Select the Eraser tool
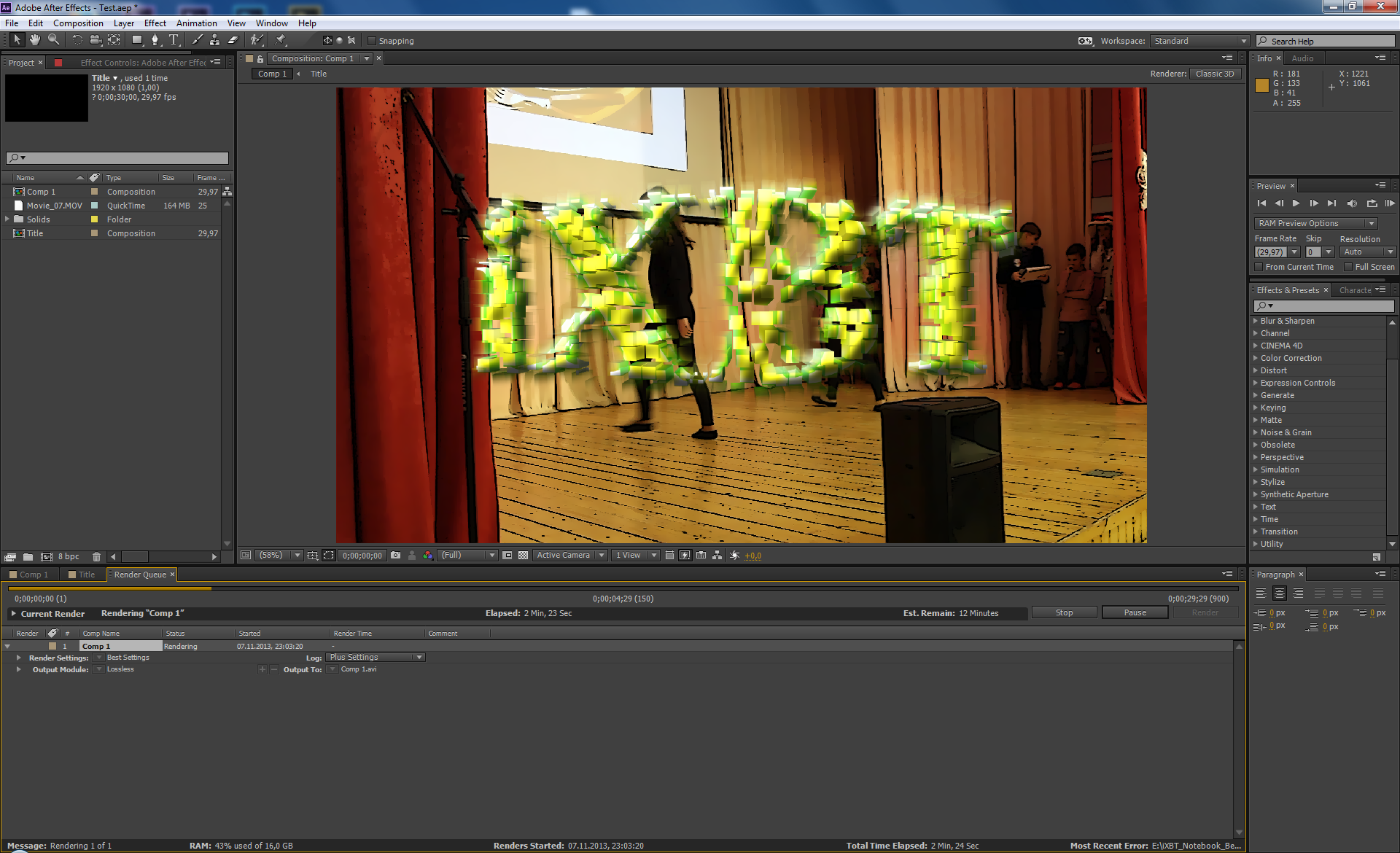The height and width of the screenshot is (853, 1400). tap(233, 40)
